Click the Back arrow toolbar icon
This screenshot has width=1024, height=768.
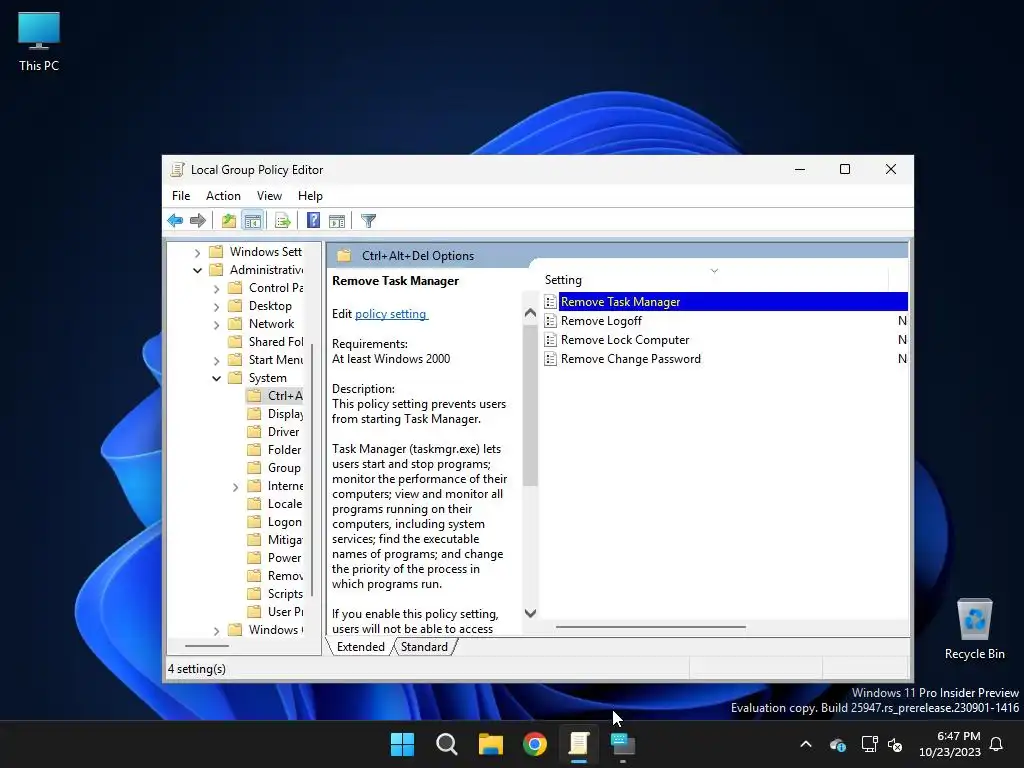[x=175, y=221]
